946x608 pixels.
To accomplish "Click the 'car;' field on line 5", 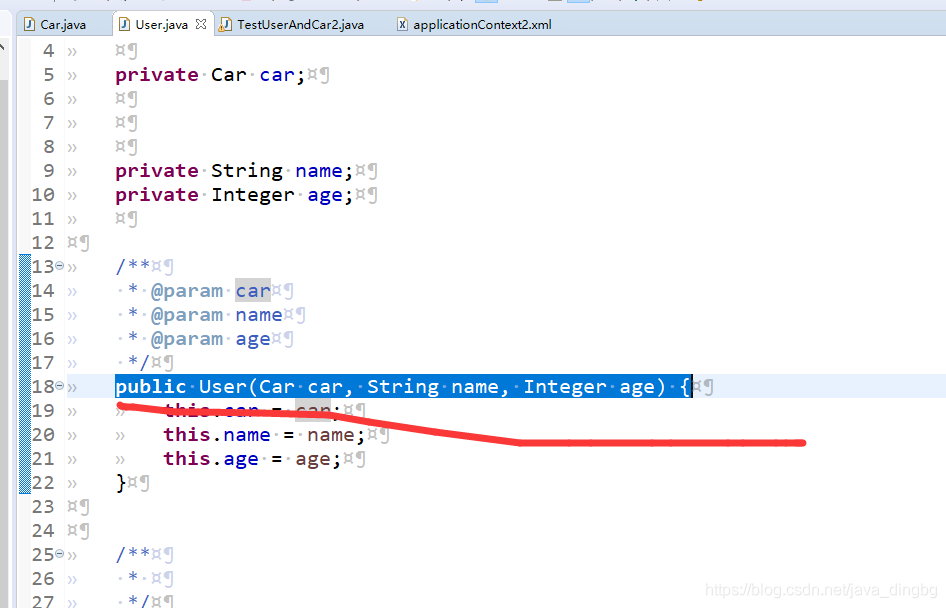I will [x=282, y=75].
